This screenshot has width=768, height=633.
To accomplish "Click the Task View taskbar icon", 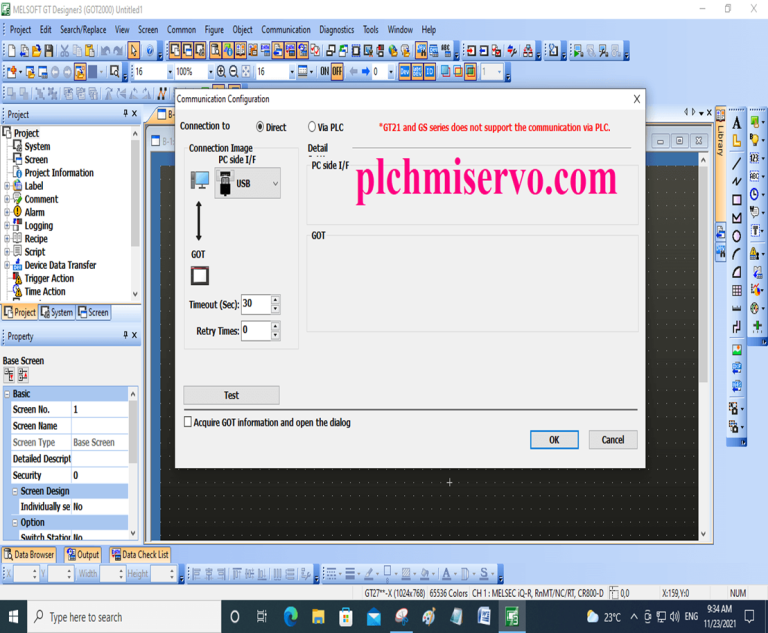I will (x=262, y=617).
